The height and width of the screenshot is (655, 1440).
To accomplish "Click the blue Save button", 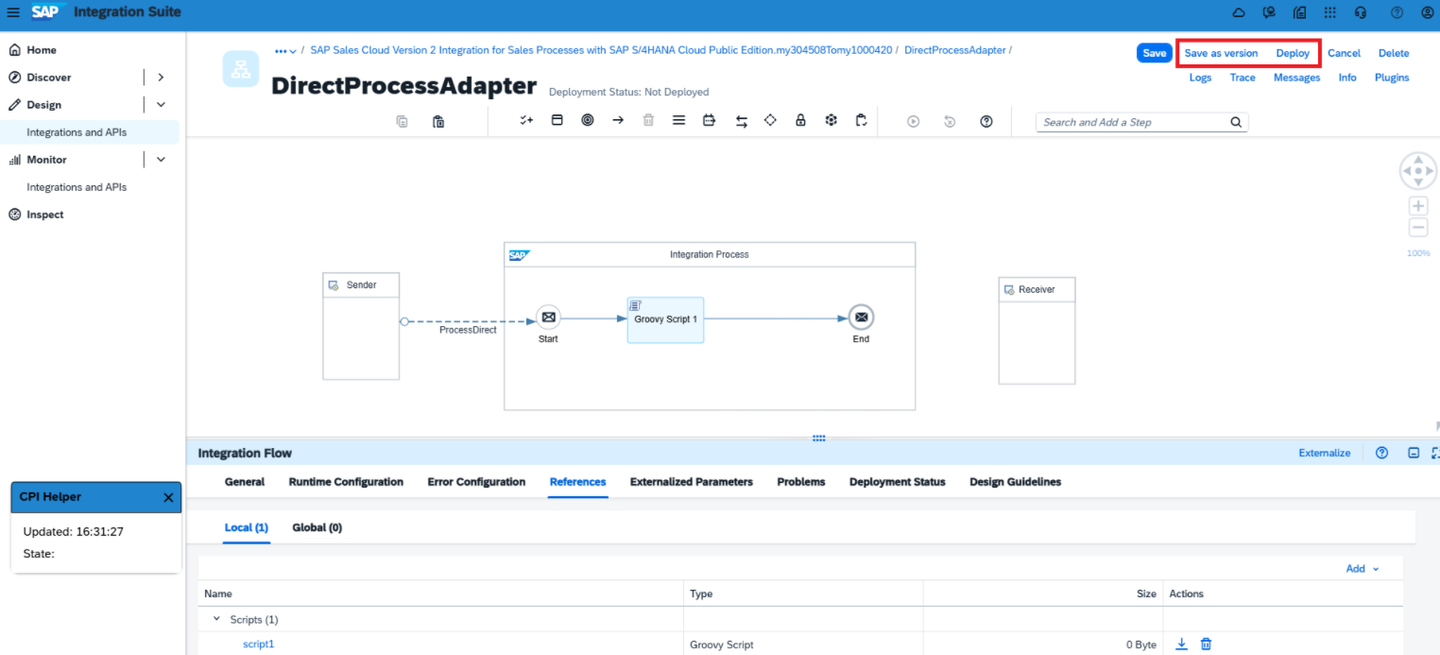I will click(x=1154, y=53).
